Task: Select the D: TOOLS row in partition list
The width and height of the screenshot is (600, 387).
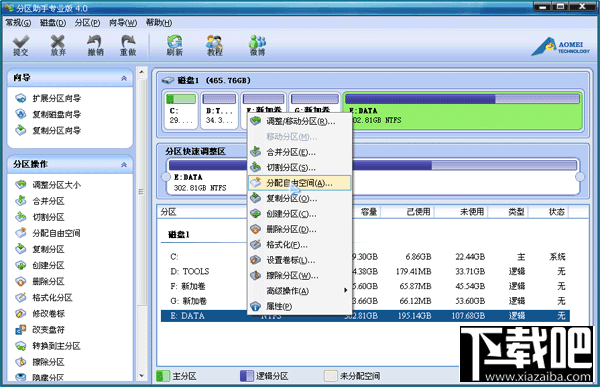Action: coord(365,271)
